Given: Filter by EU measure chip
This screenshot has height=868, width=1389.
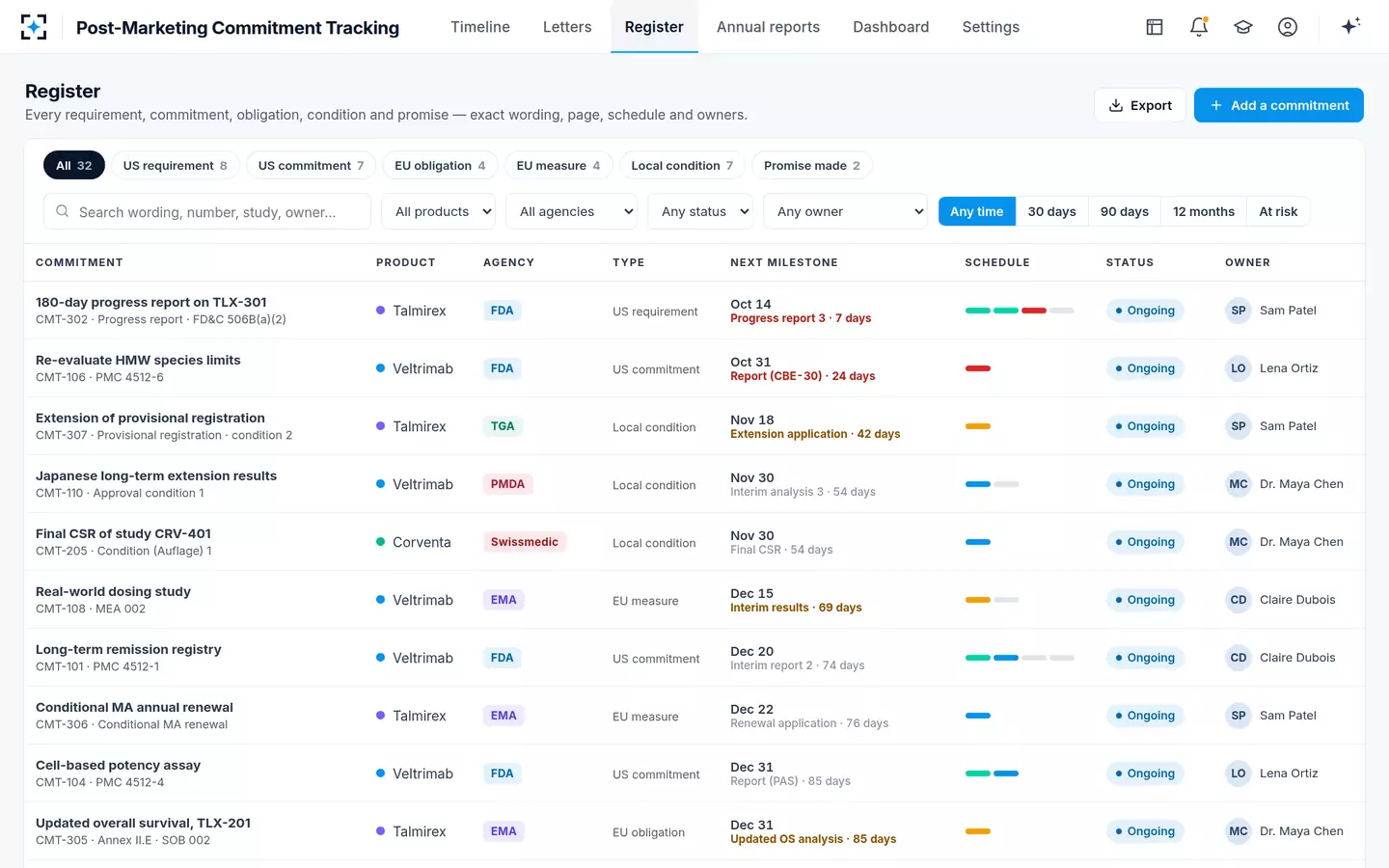Looking at the screenshot, I should pyautogui.click(x=558, y=165).
